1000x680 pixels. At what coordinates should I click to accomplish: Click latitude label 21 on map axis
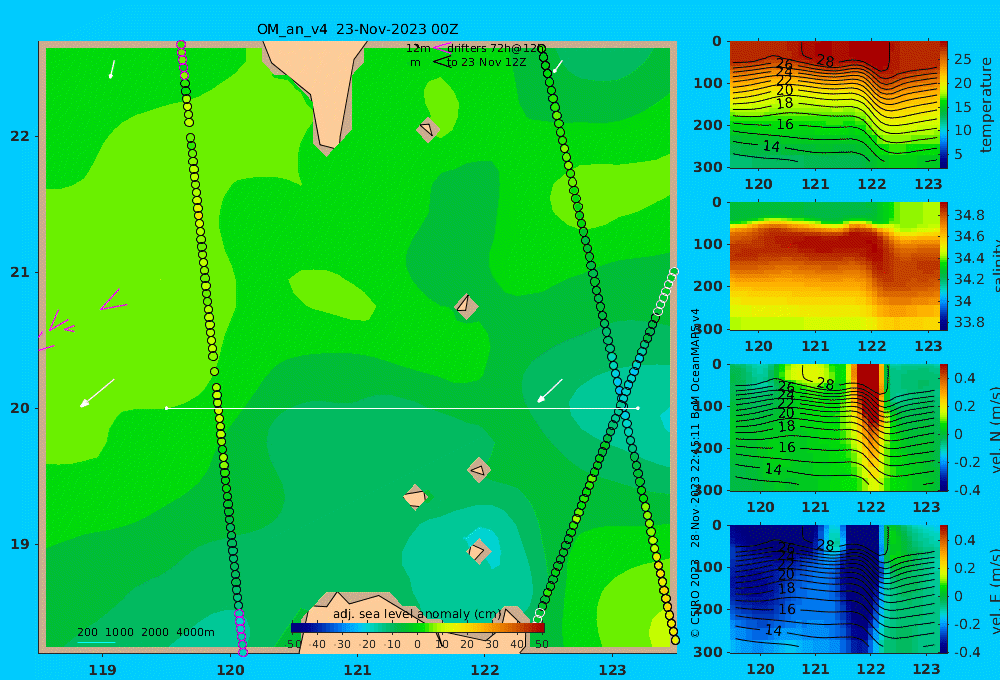20,272
